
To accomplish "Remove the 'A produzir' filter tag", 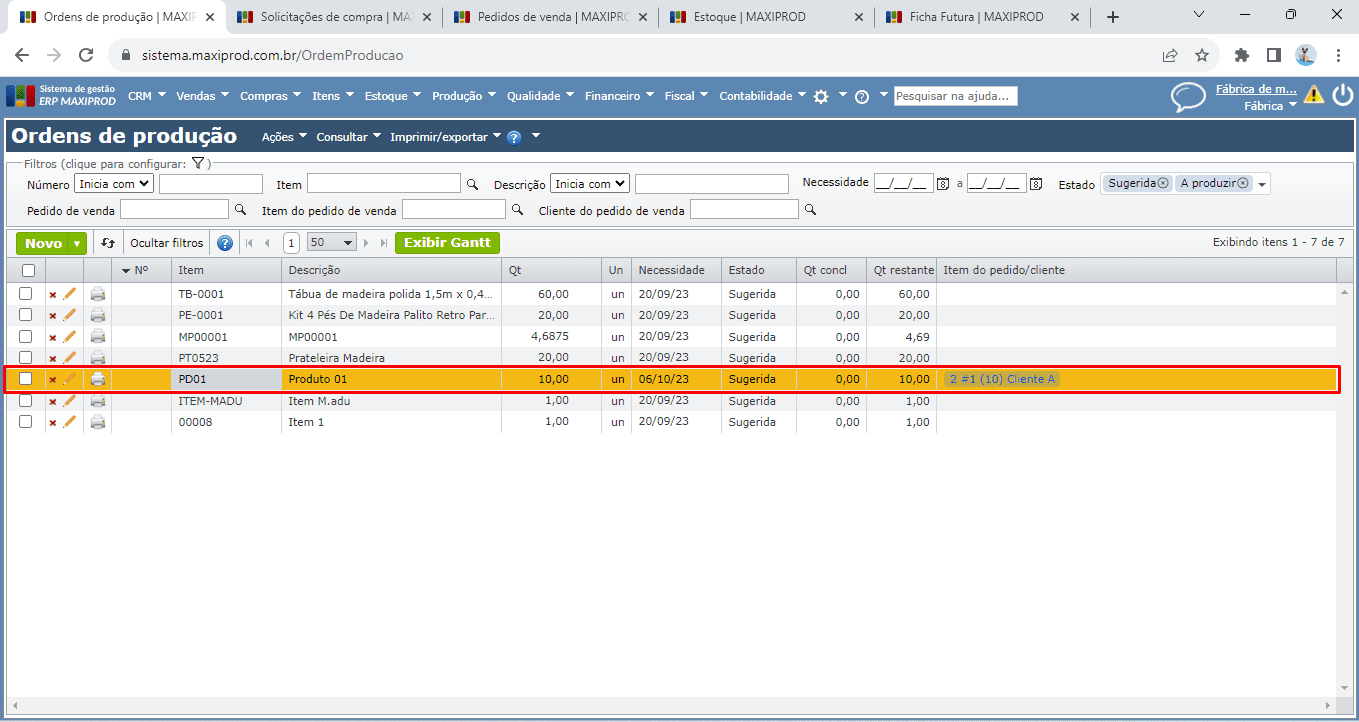I will tap(1243, 183).
